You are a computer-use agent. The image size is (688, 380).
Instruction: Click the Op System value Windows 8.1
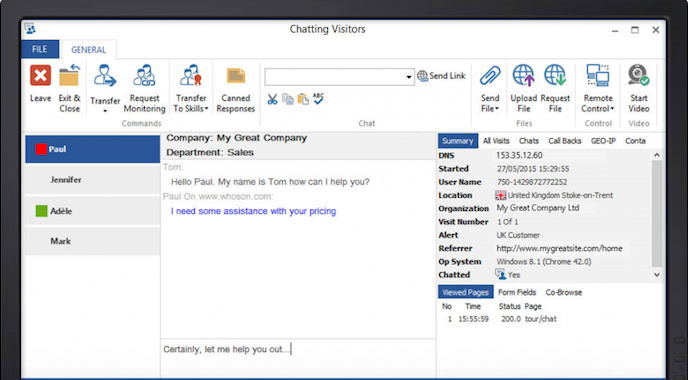pyautogui.click(x=544, y=262)
